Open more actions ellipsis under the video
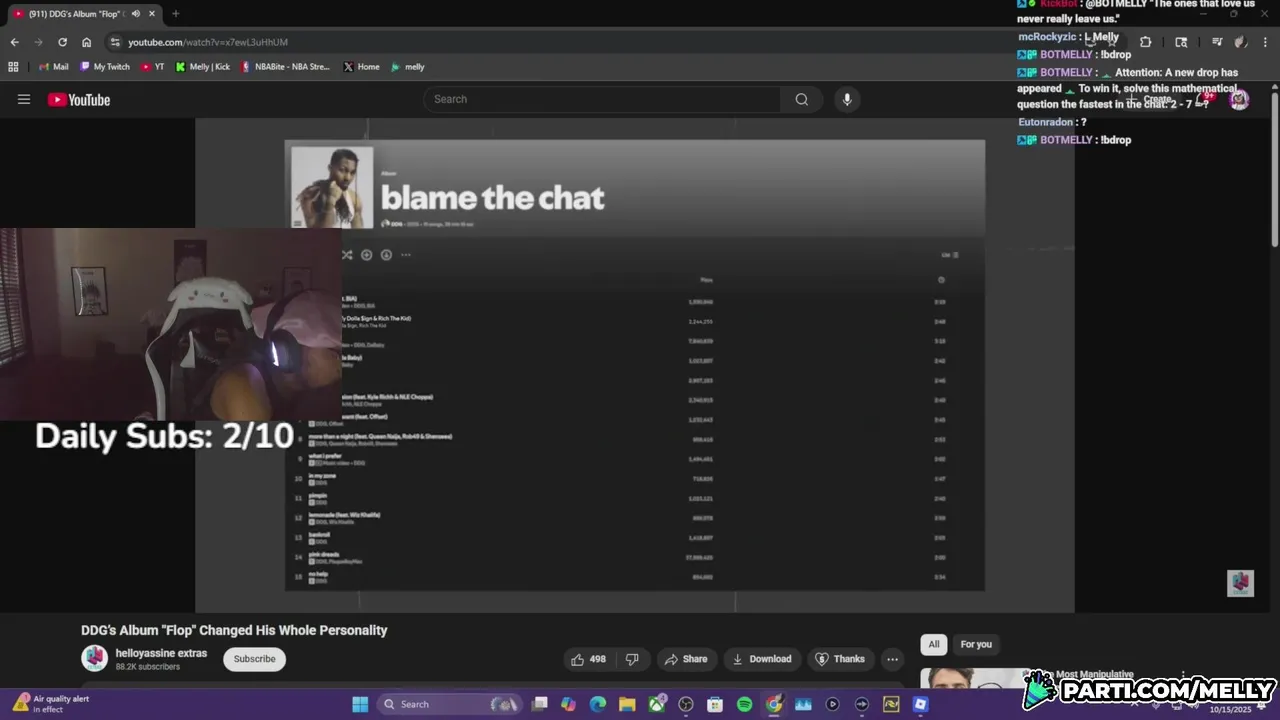Viewport: 1280px width, 720px height. click(892, 659)
